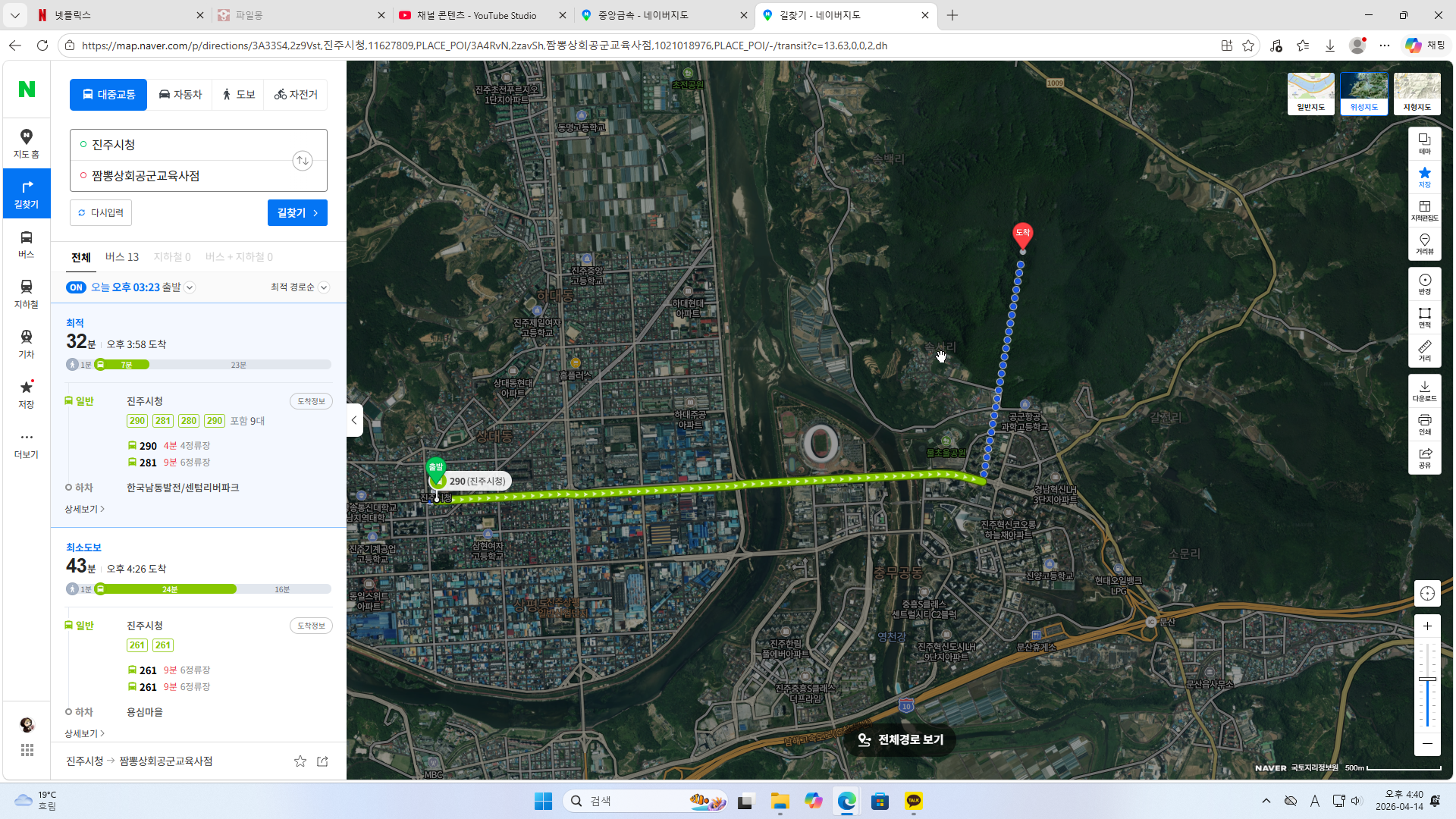This screenshot has width=1456, height=819.
Task: Click the Naver N logo in the sidebar
Action: (x=27, y=89)
